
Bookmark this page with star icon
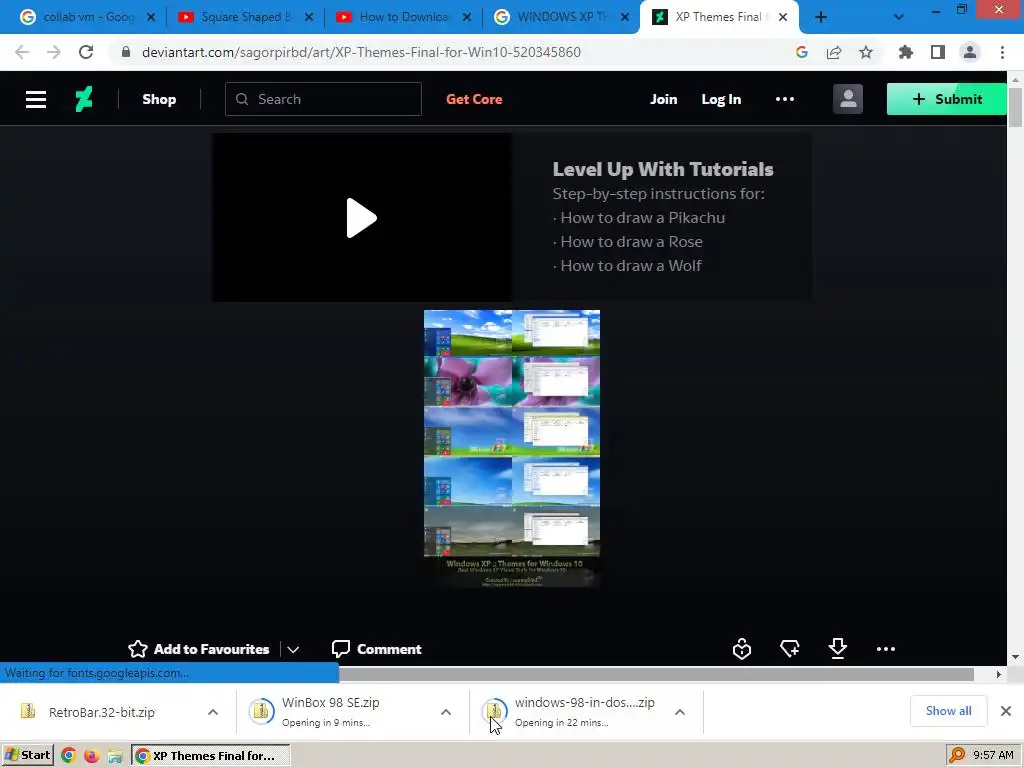866,52
